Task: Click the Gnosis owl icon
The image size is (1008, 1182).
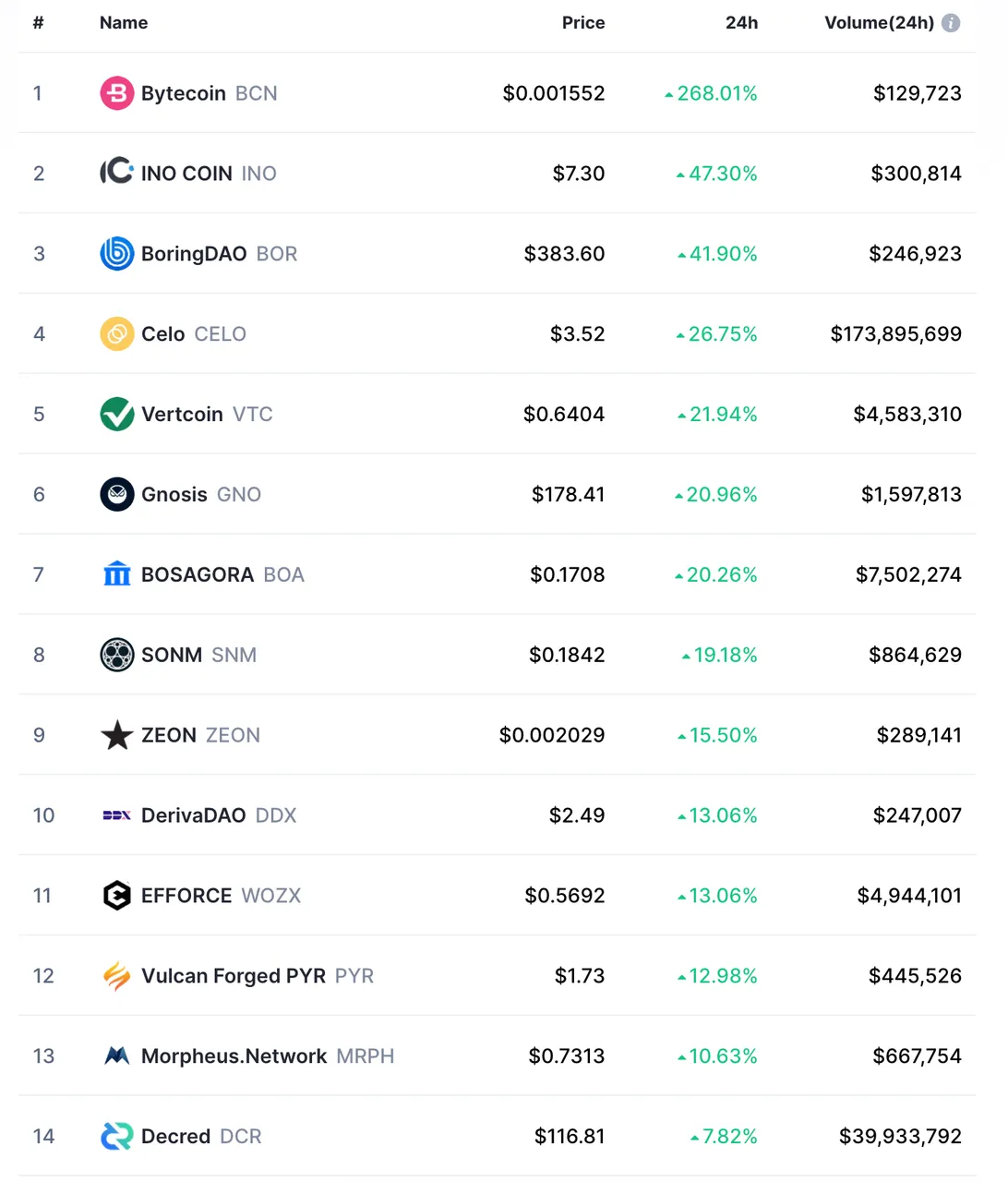Action: (x=116, y=494)
